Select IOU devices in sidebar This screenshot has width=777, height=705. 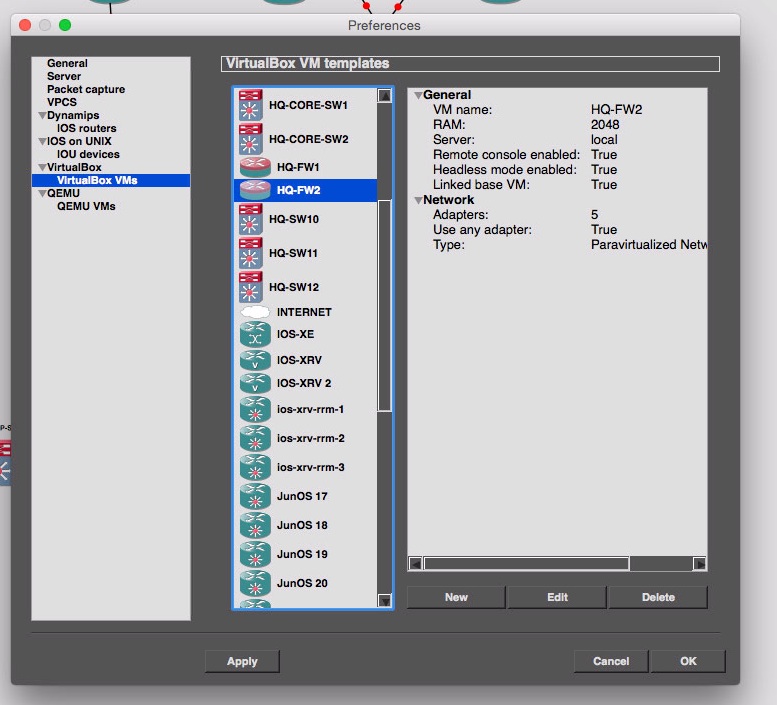tap(88, 154)
